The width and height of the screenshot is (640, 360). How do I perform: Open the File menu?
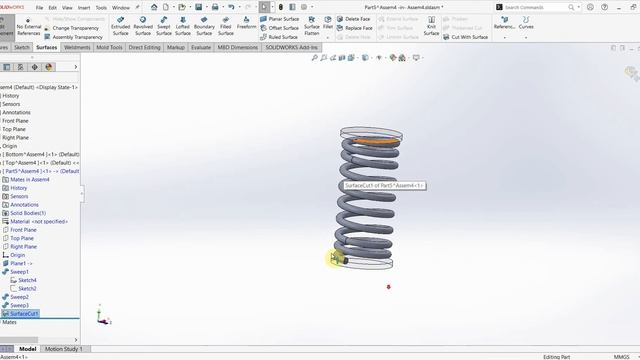coord(39,7)
